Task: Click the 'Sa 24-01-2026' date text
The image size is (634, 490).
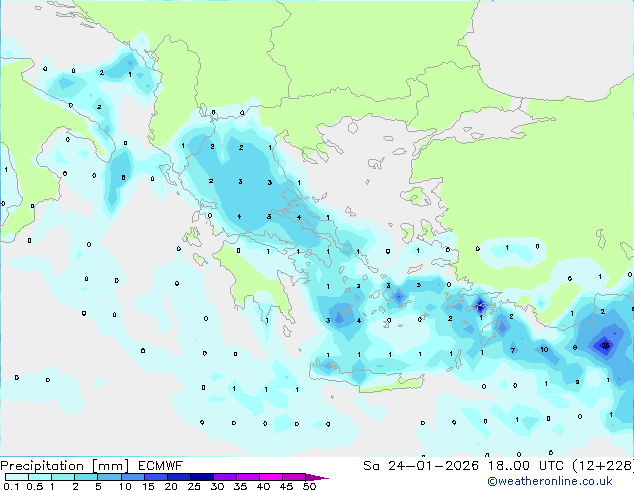Action: [x=421, y=466]
